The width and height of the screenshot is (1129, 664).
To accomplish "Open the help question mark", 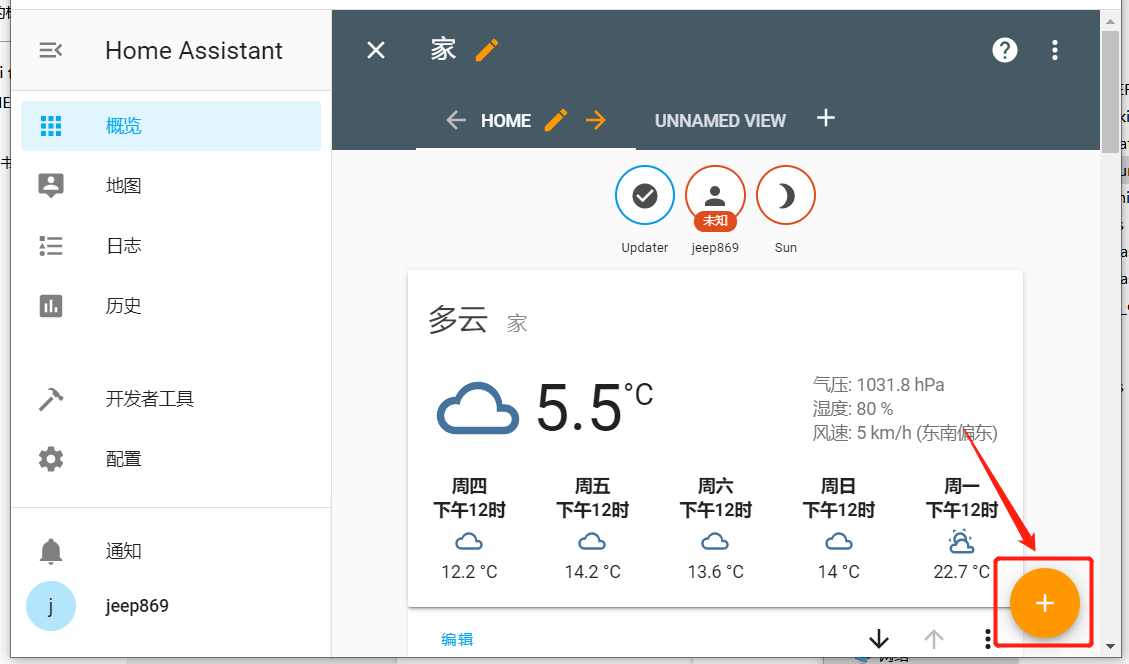I will (1004, 50).
